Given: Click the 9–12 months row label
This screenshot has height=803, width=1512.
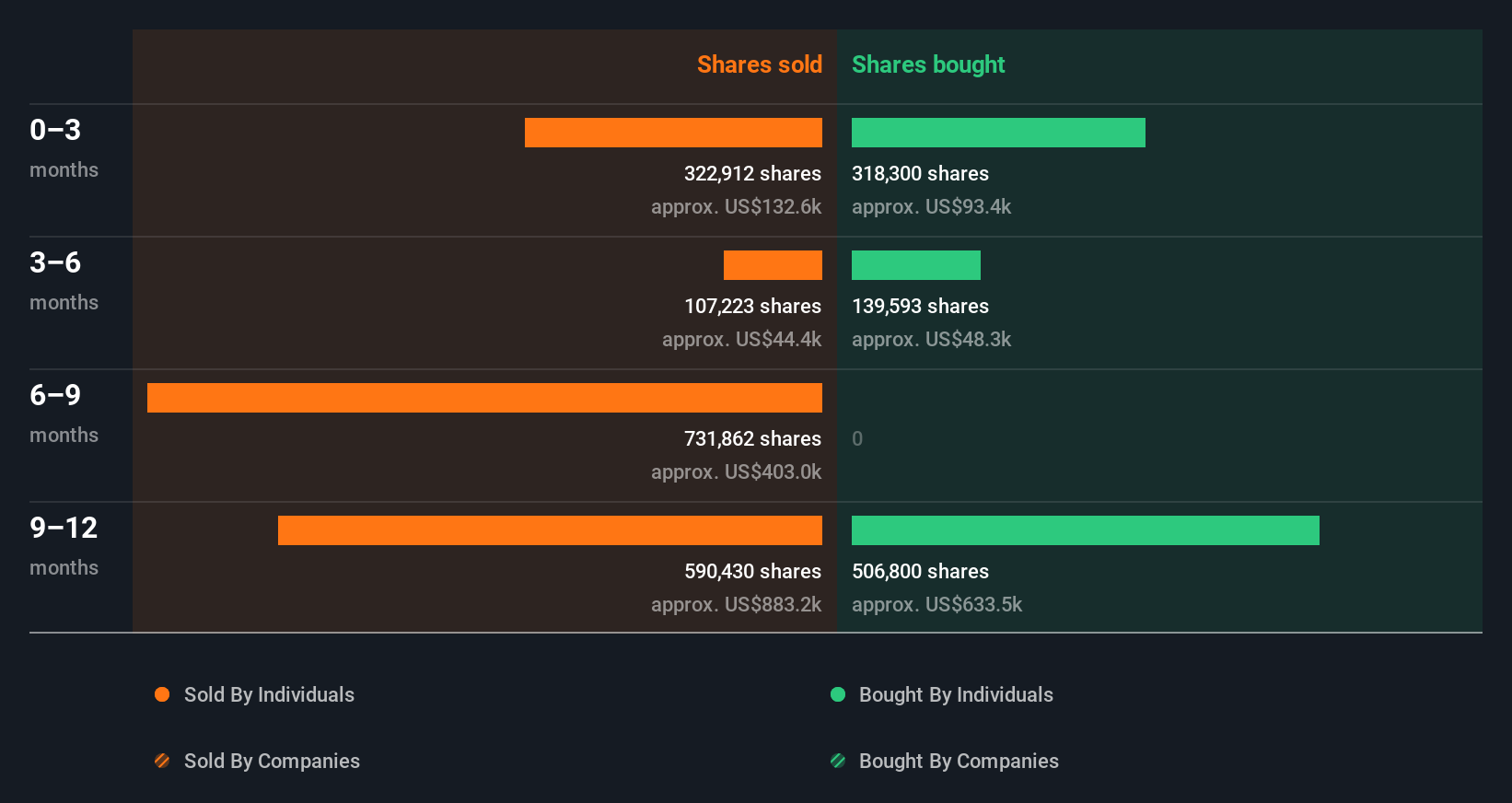Looking at the screenshot, I should click(64, 546).
